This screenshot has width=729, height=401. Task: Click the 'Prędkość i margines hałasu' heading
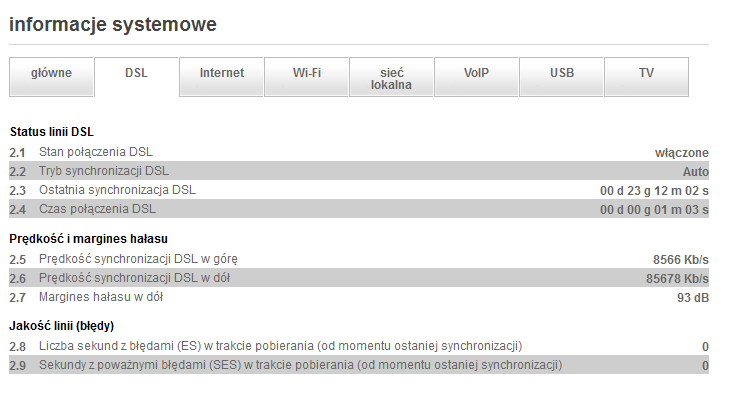click(80, 239)
